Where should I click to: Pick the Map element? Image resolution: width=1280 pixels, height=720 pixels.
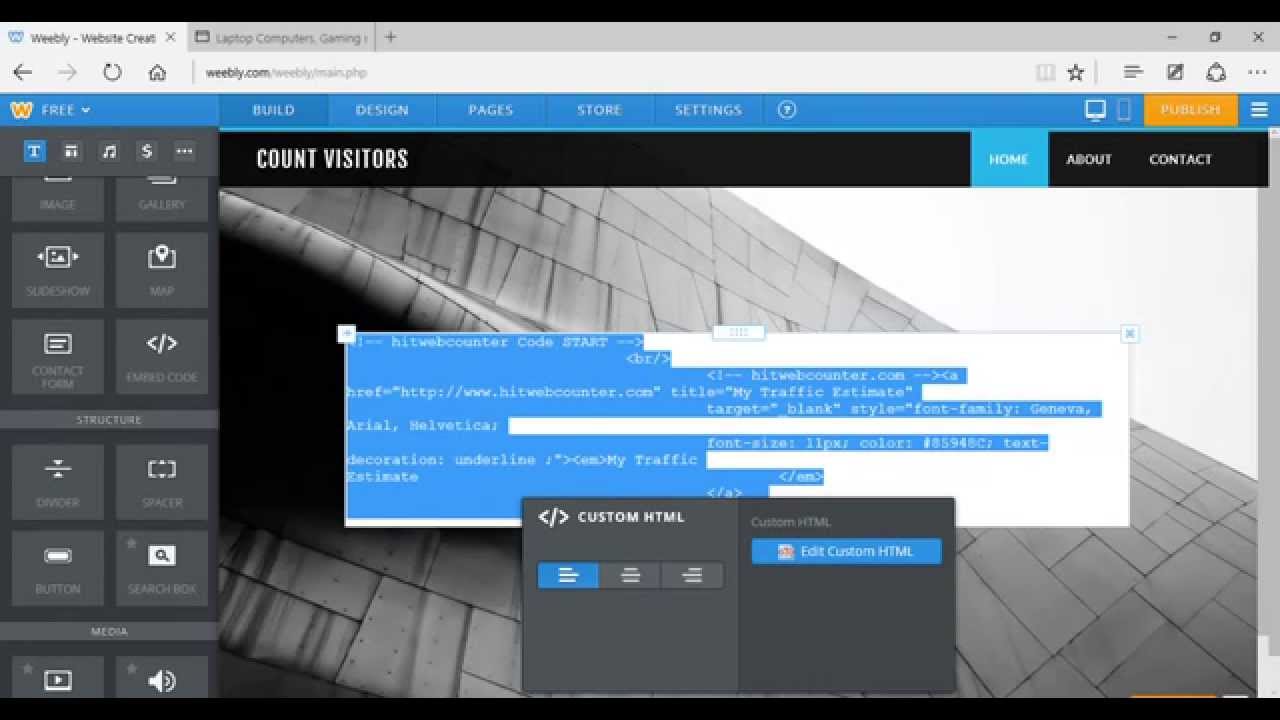[162, 270]
